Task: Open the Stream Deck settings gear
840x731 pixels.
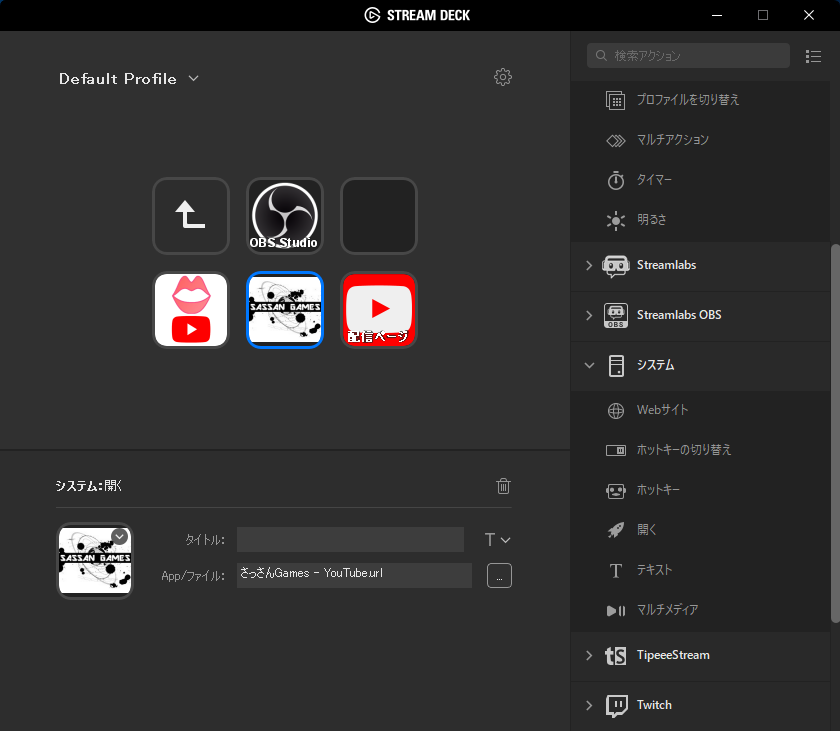Action: coord(503,77)
